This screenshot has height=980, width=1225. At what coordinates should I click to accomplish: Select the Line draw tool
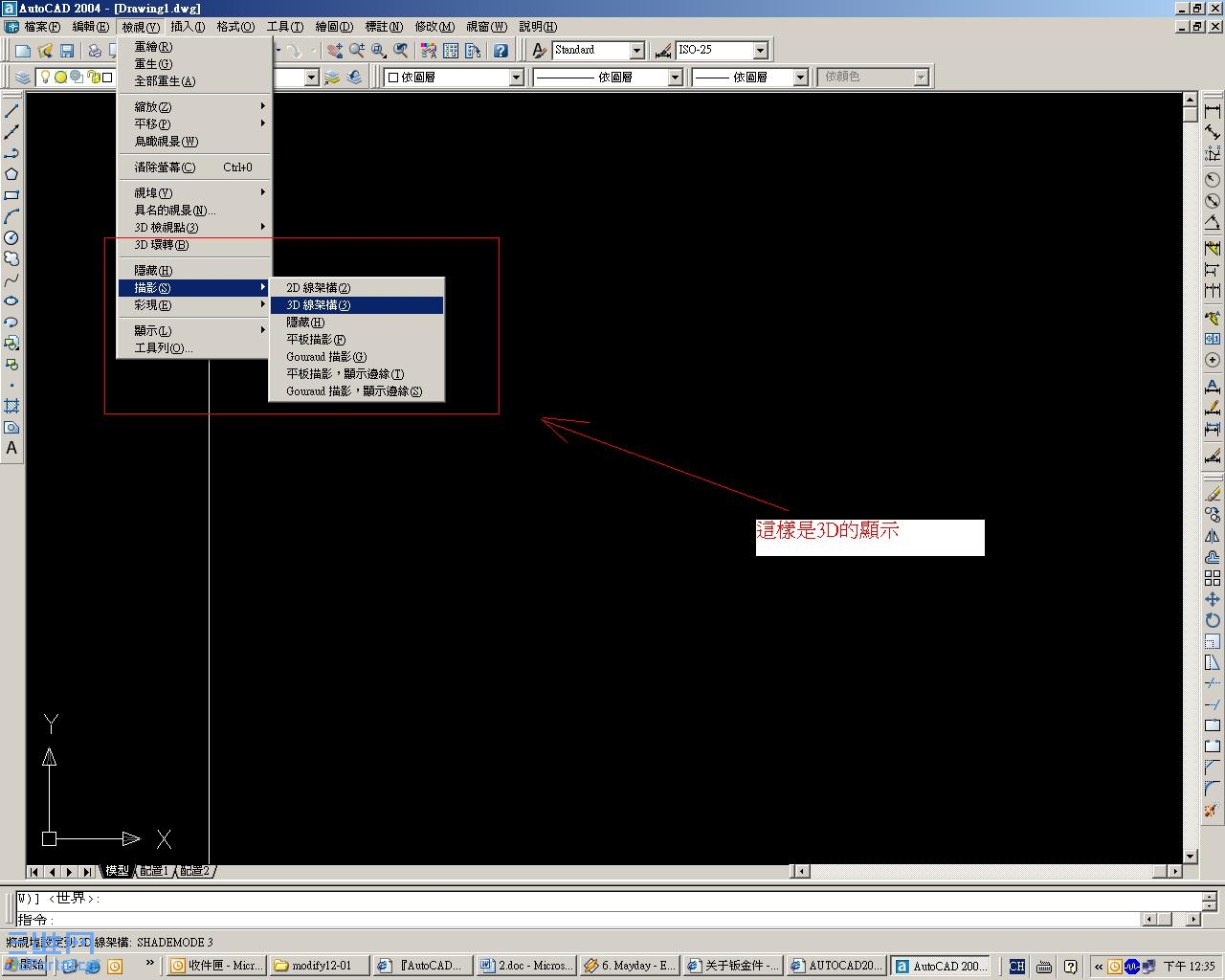point(11,111)
